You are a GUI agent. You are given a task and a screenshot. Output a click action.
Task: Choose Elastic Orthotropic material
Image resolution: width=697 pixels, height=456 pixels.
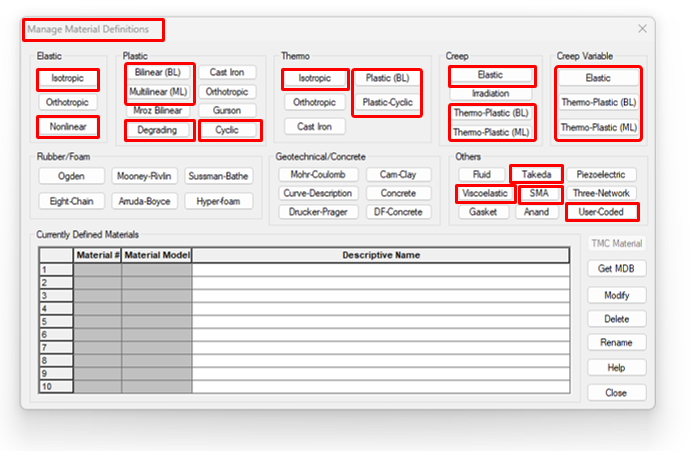click(x=68, y=103)
